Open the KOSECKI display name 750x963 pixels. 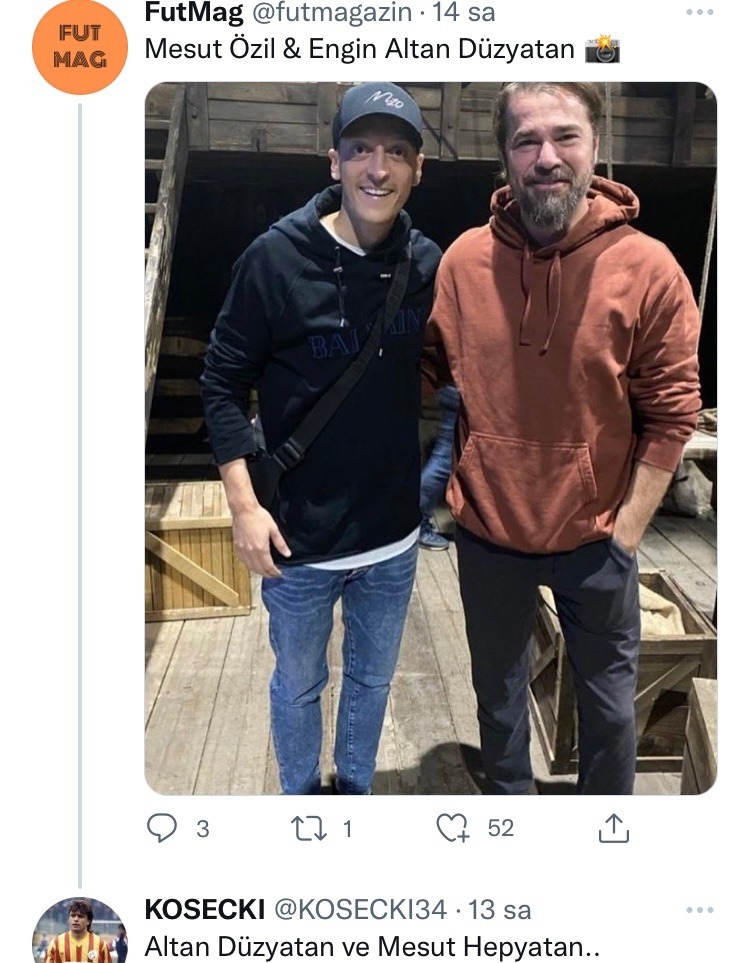pyautogui.click(x=204, y=910)
